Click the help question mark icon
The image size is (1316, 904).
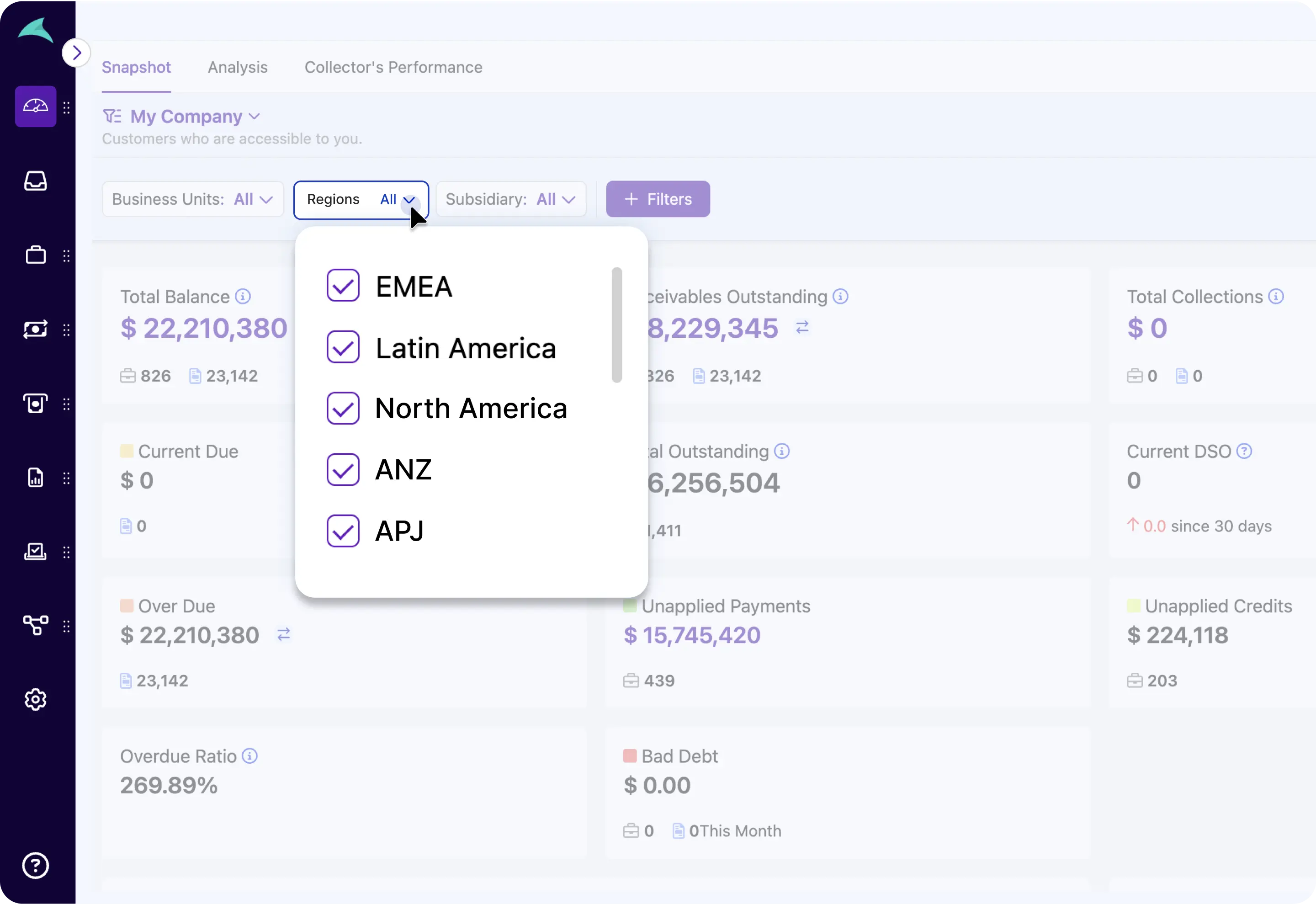(35, 866)
